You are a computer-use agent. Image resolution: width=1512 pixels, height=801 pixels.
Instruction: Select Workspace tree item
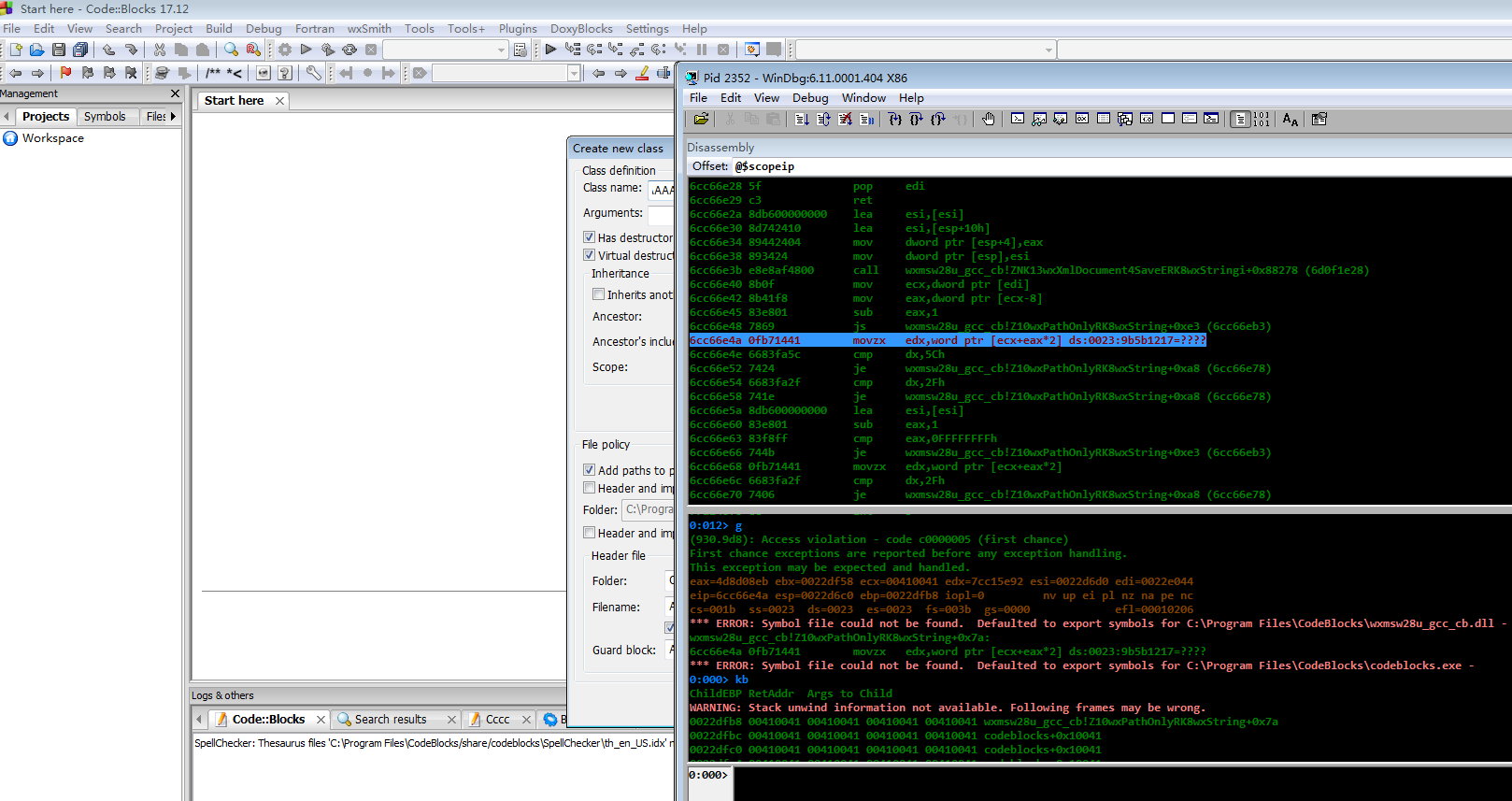pyautogui.click(x=52, y=138)
